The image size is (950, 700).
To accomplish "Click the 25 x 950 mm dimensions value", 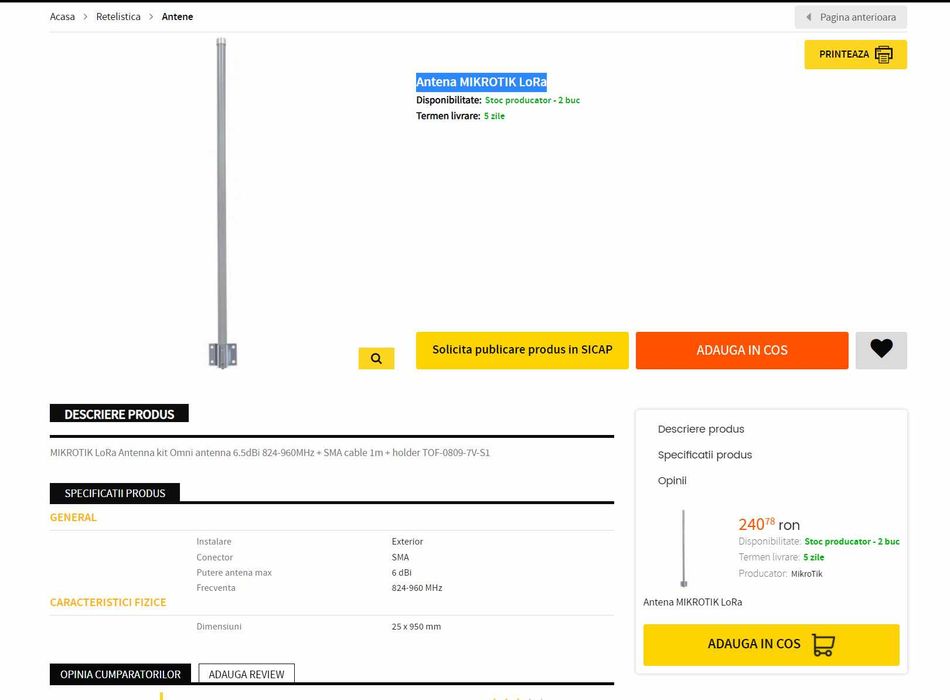I will point(416,627).
